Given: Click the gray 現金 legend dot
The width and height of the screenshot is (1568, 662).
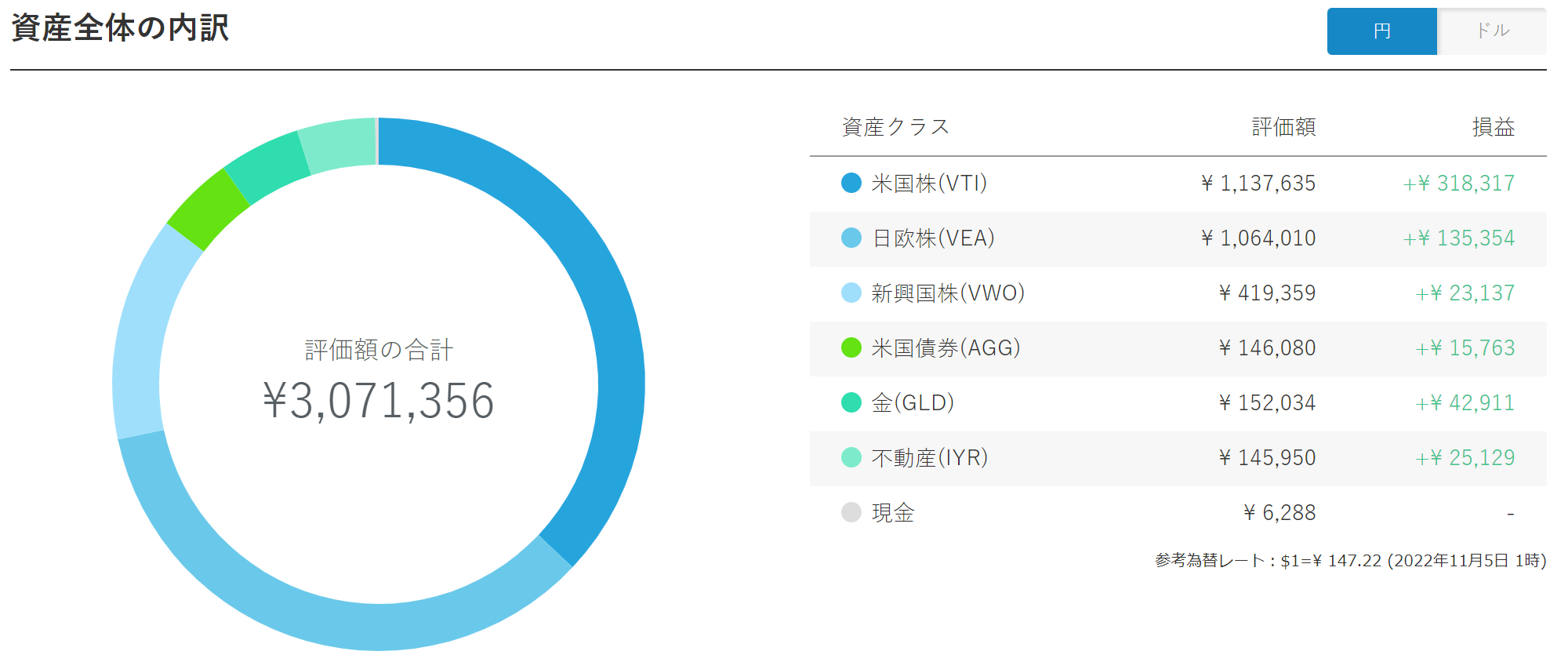Looking at the screenshot, I should [851, 512].
